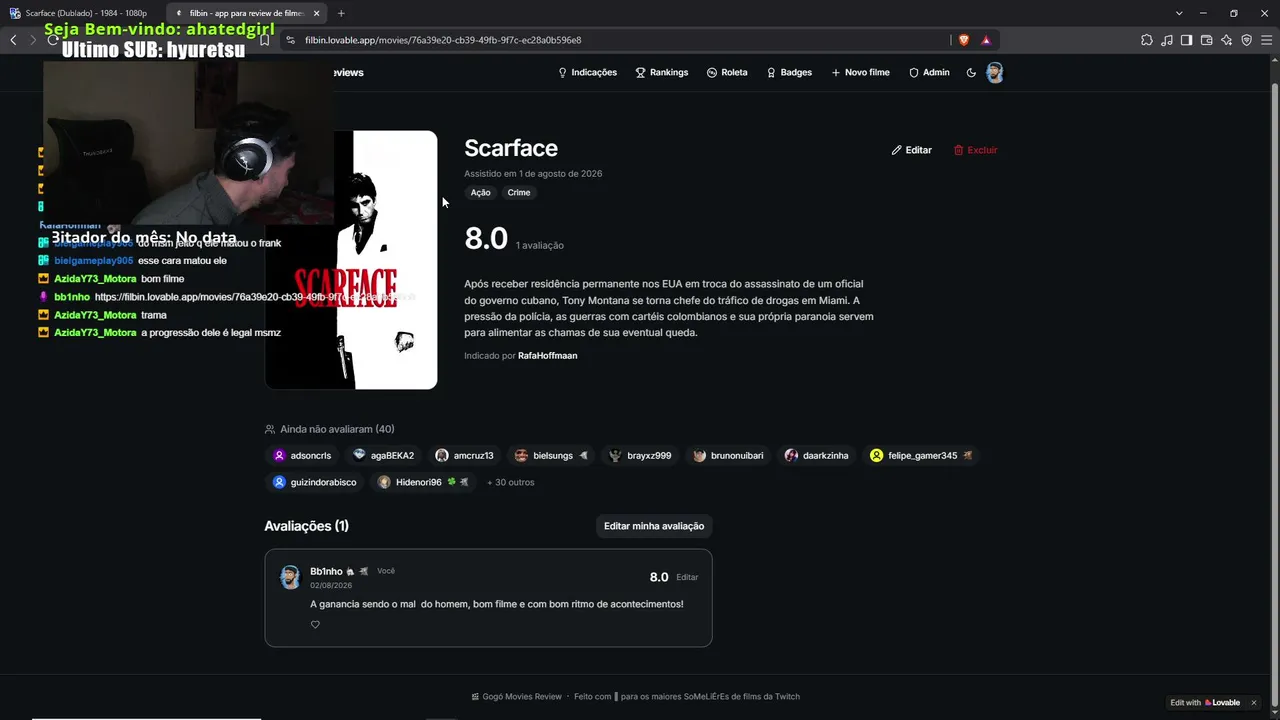Expand the '+ 30 outros' user list
The image size is (1280, 720).
(x=511, y=482)
